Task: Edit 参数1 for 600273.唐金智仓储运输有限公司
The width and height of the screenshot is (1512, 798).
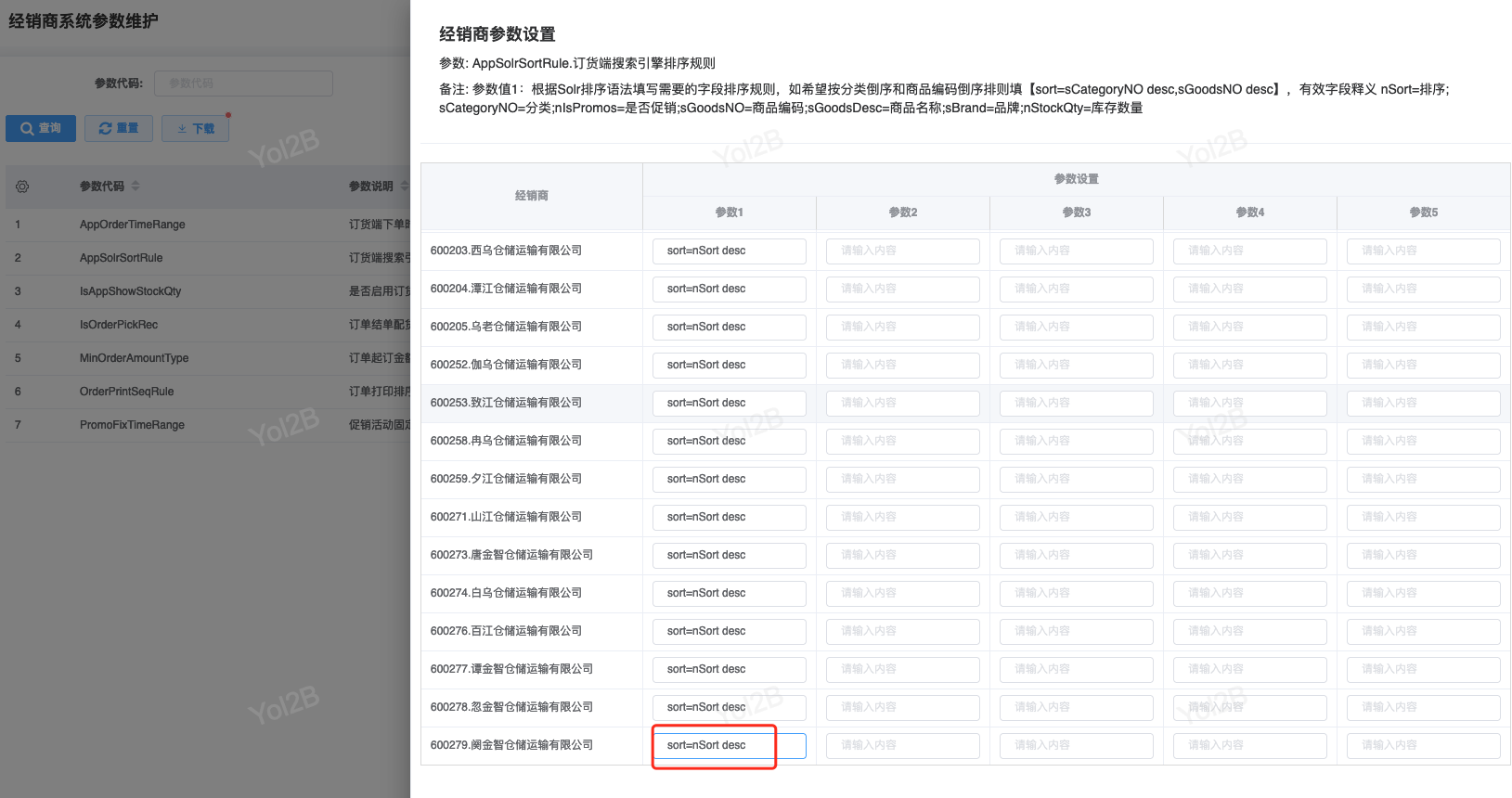Action: [730, 556]
